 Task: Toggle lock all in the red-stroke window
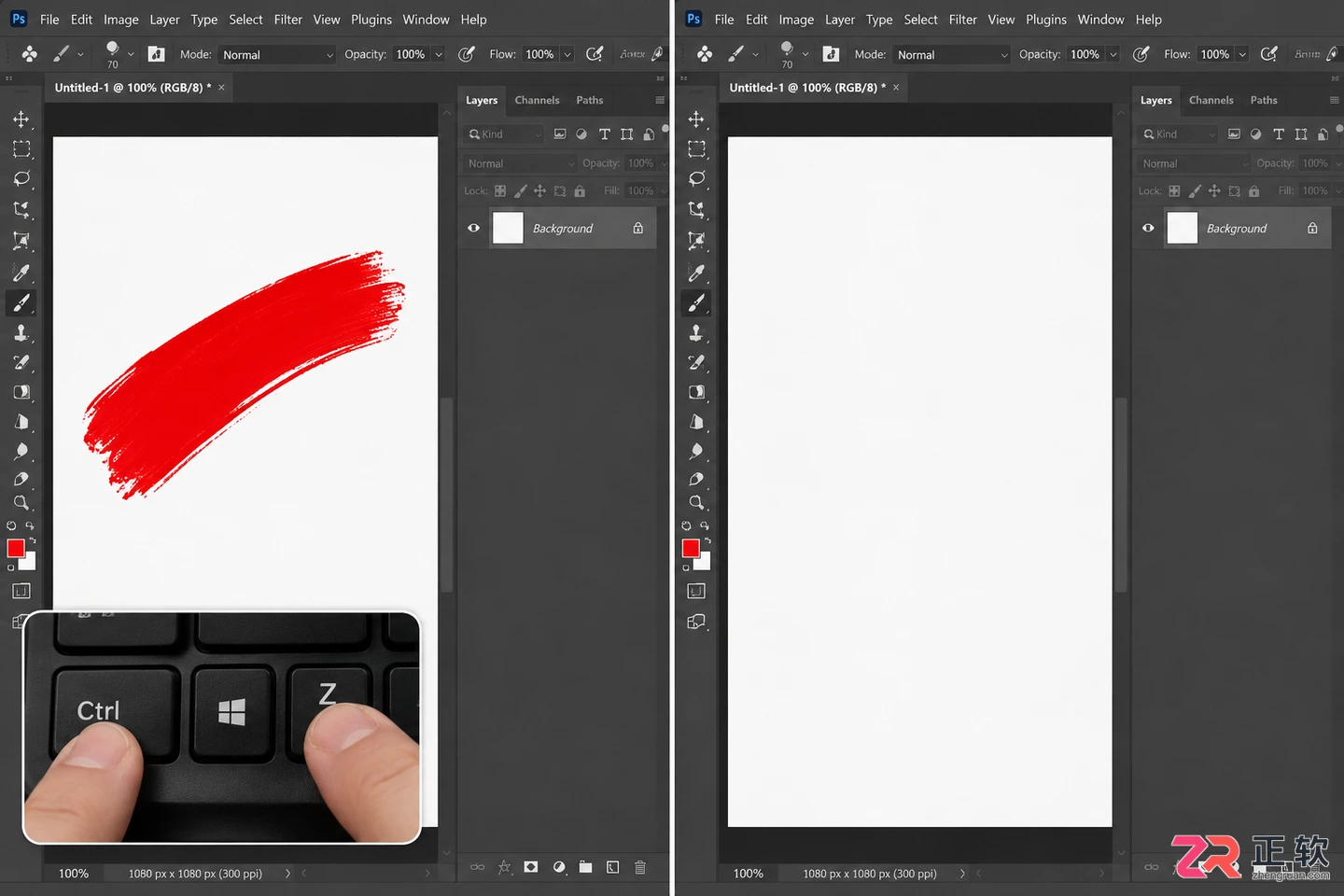click(x=580, y=190)
